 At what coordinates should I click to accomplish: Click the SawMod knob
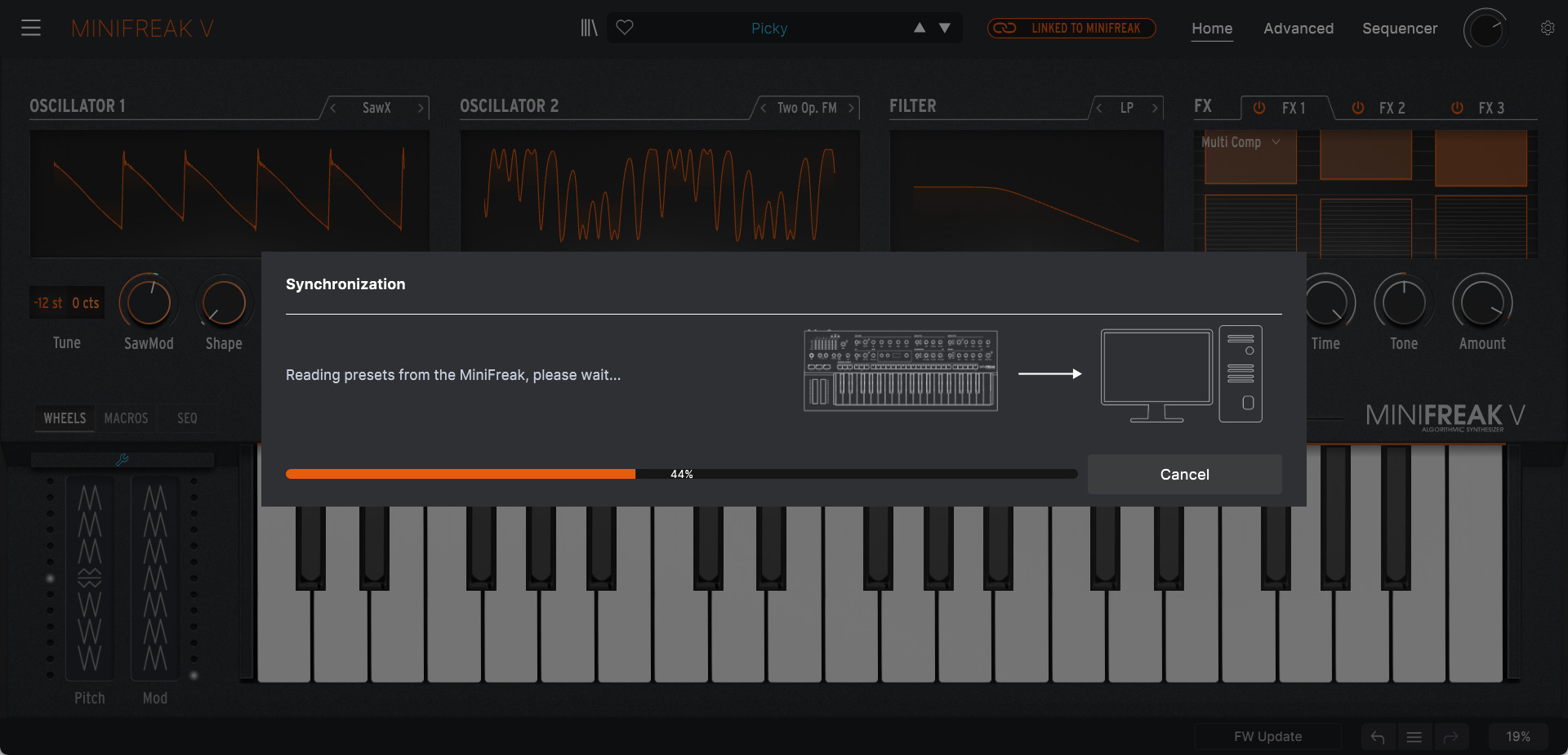pyautogui.click(x=149, y=303)
